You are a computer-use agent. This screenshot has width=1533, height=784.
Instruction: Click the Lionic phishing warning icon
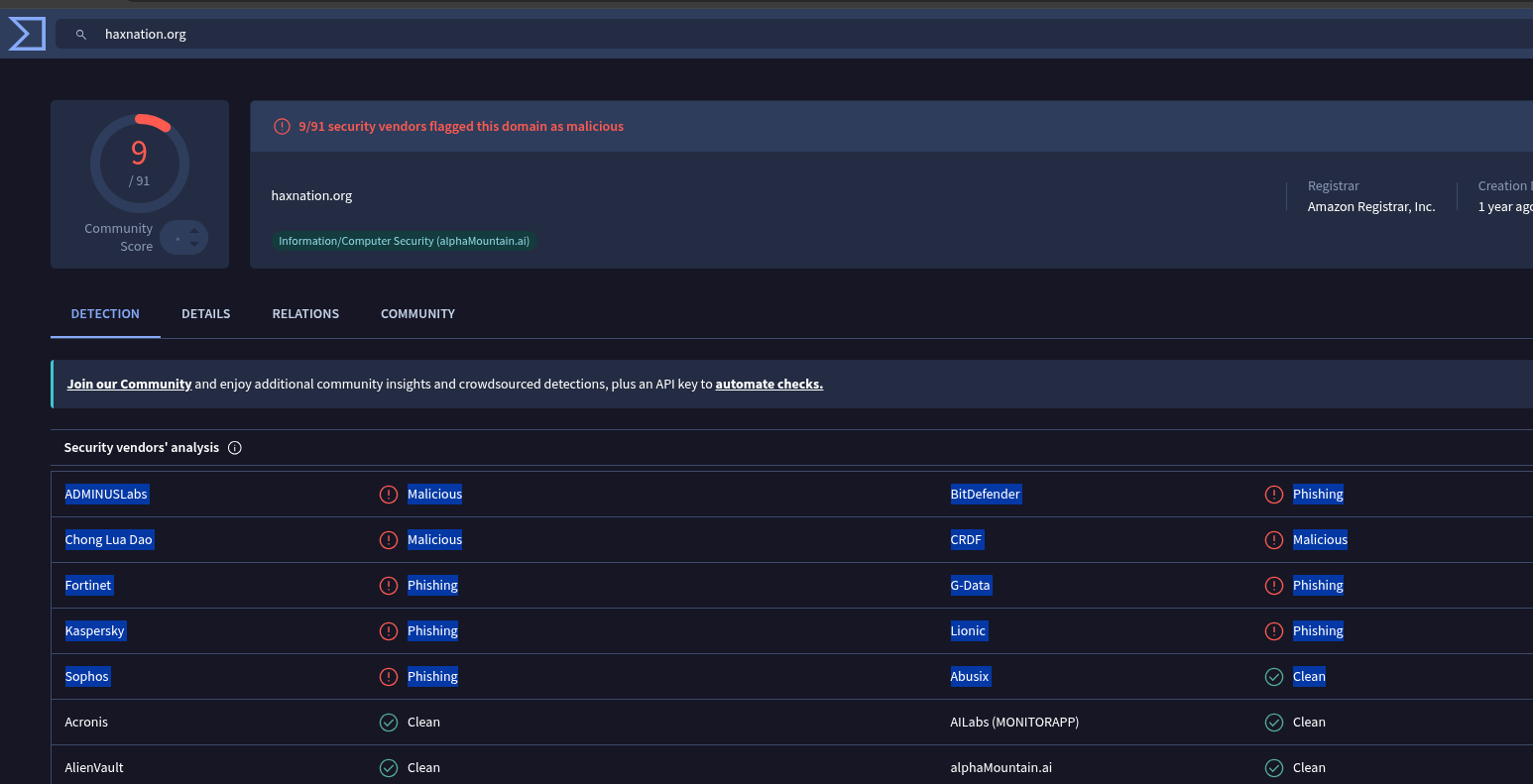coord(1274,630)
